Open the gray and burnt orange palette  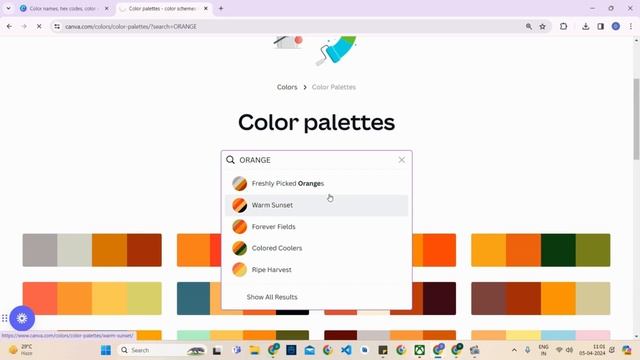point(92,250)
